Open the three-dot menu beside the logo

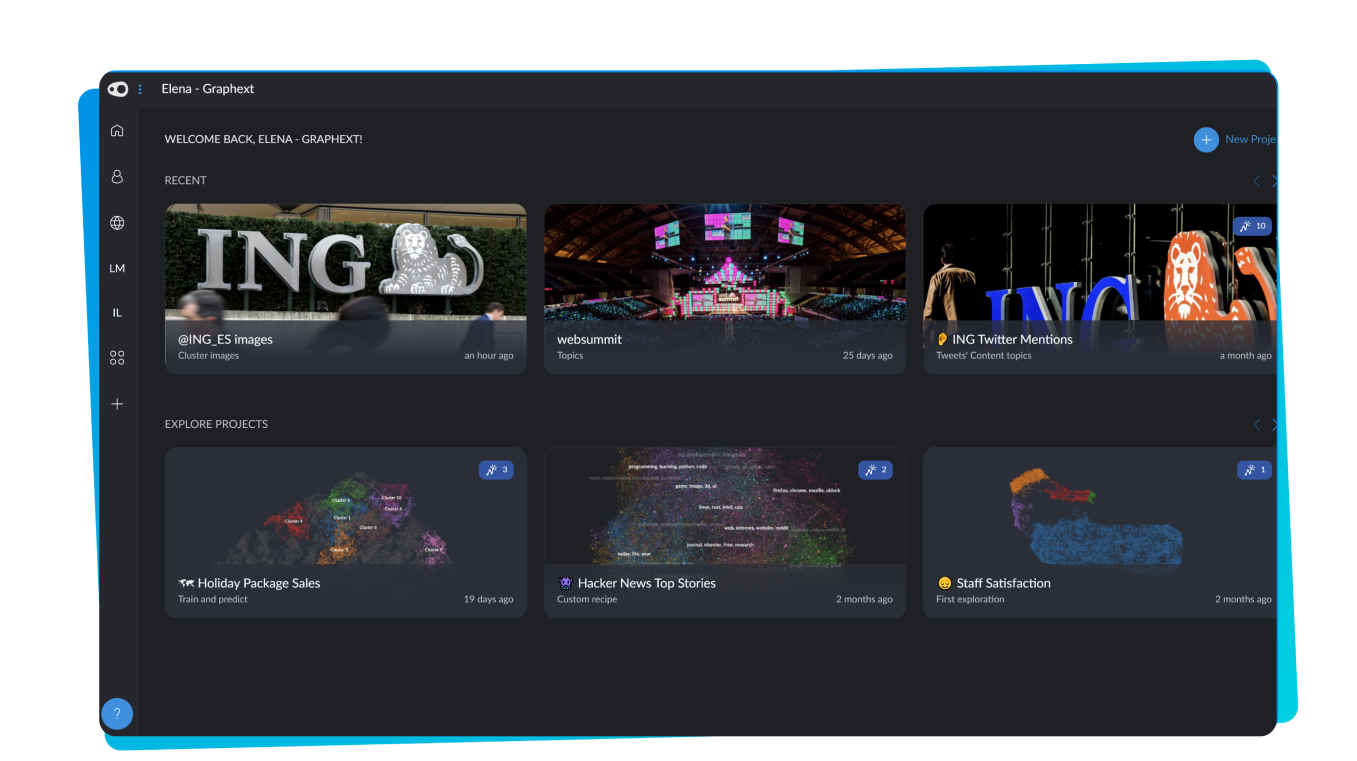(140, 89)
